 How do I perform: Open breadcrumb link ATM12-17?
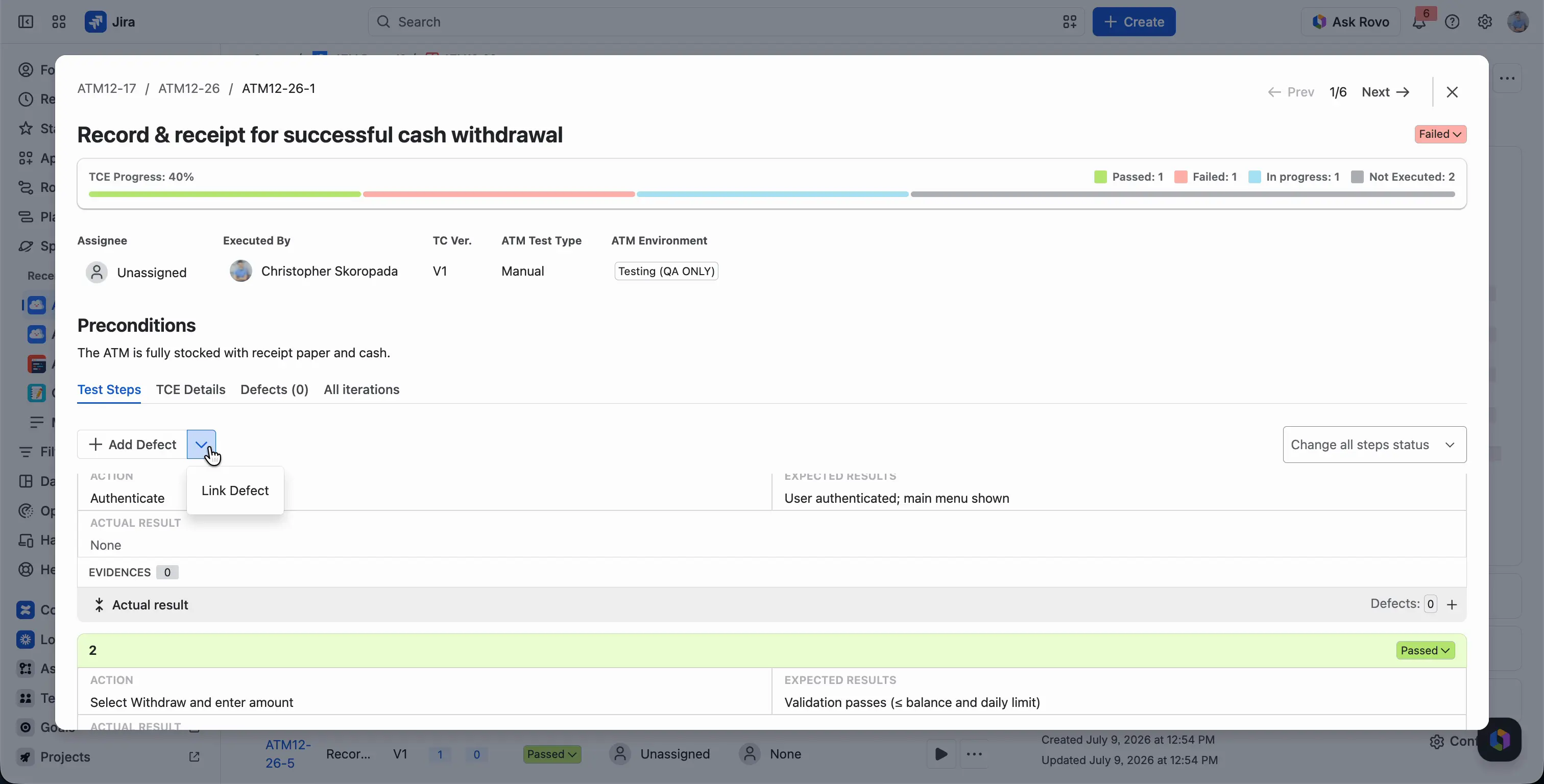click(107, 89)
